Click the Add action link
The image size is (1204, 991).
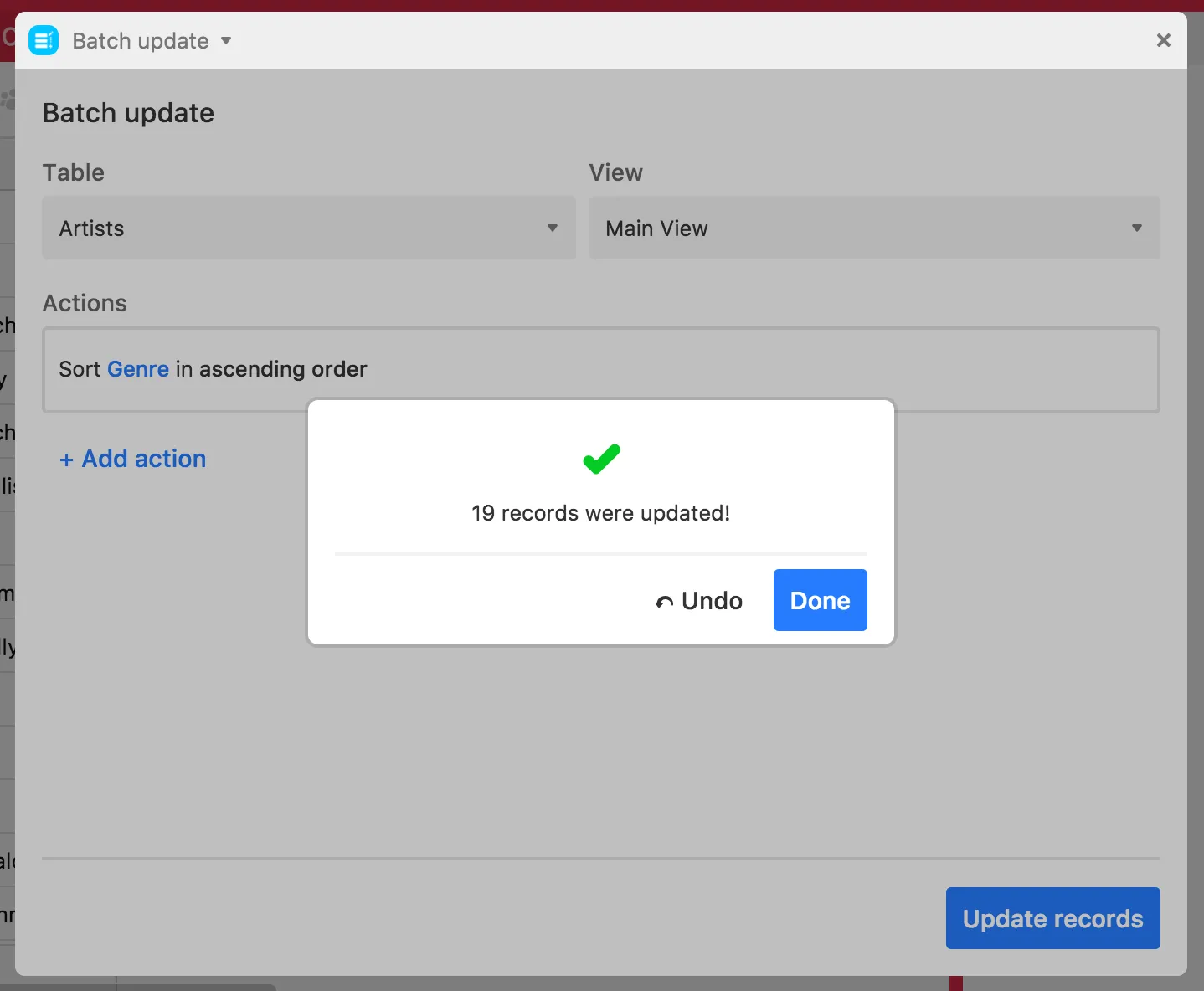point(144,459)
